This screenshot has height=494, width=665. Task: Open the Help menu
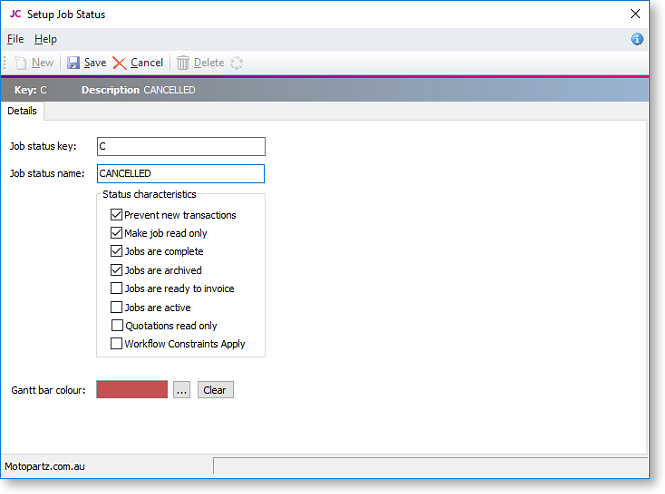tap(45, 39)
